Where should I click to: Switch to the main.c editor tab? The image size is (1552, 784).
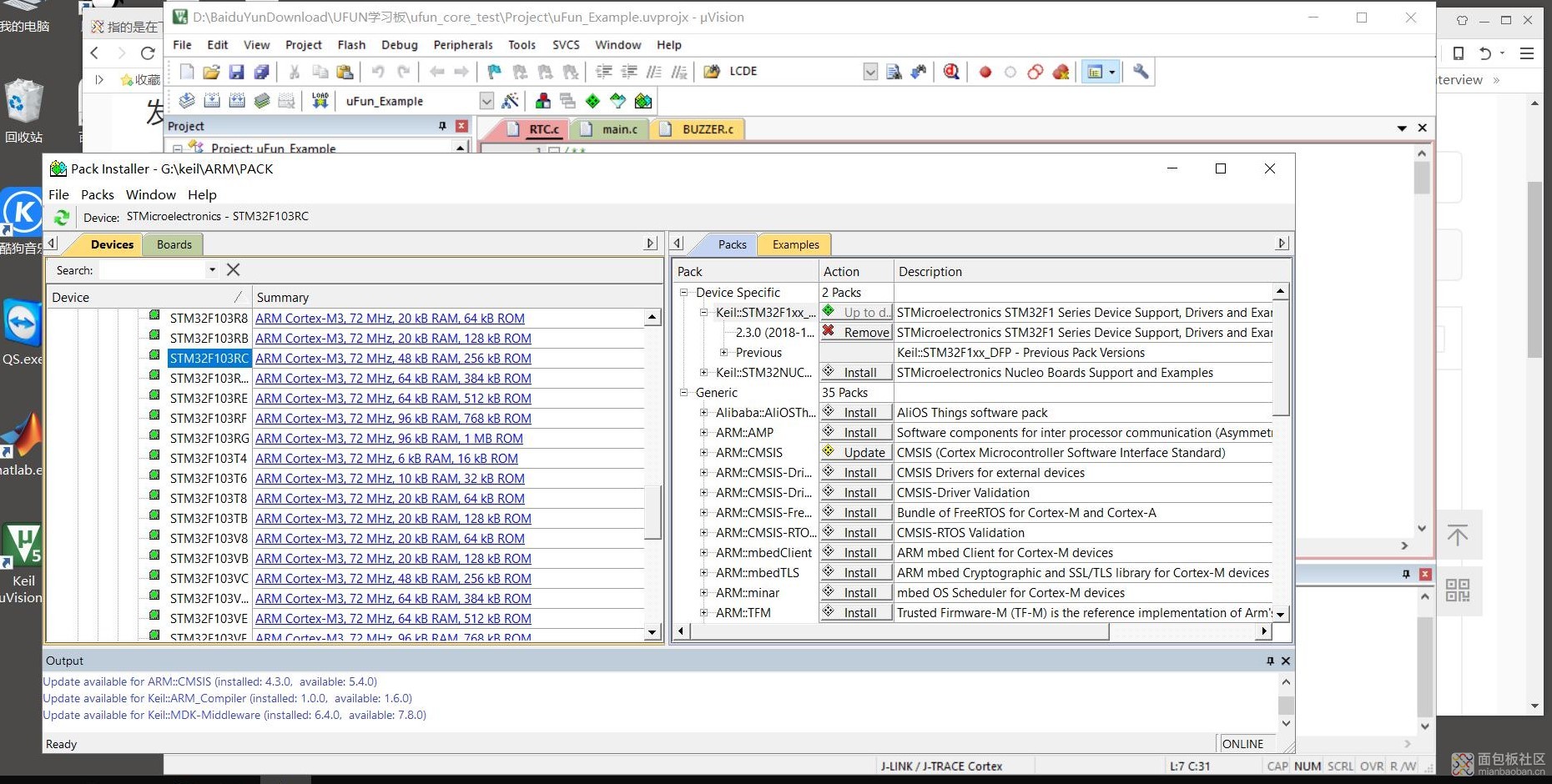tap(612, 129)
